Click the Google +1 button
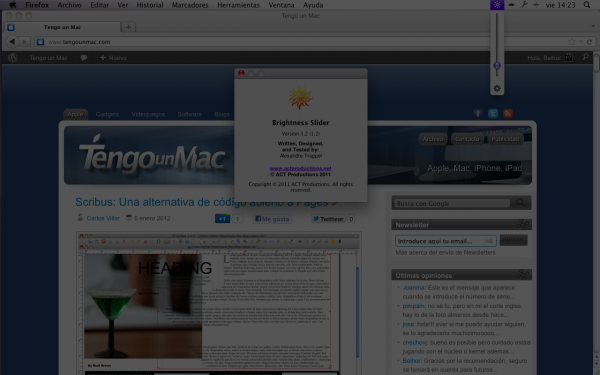 (222, 218)
